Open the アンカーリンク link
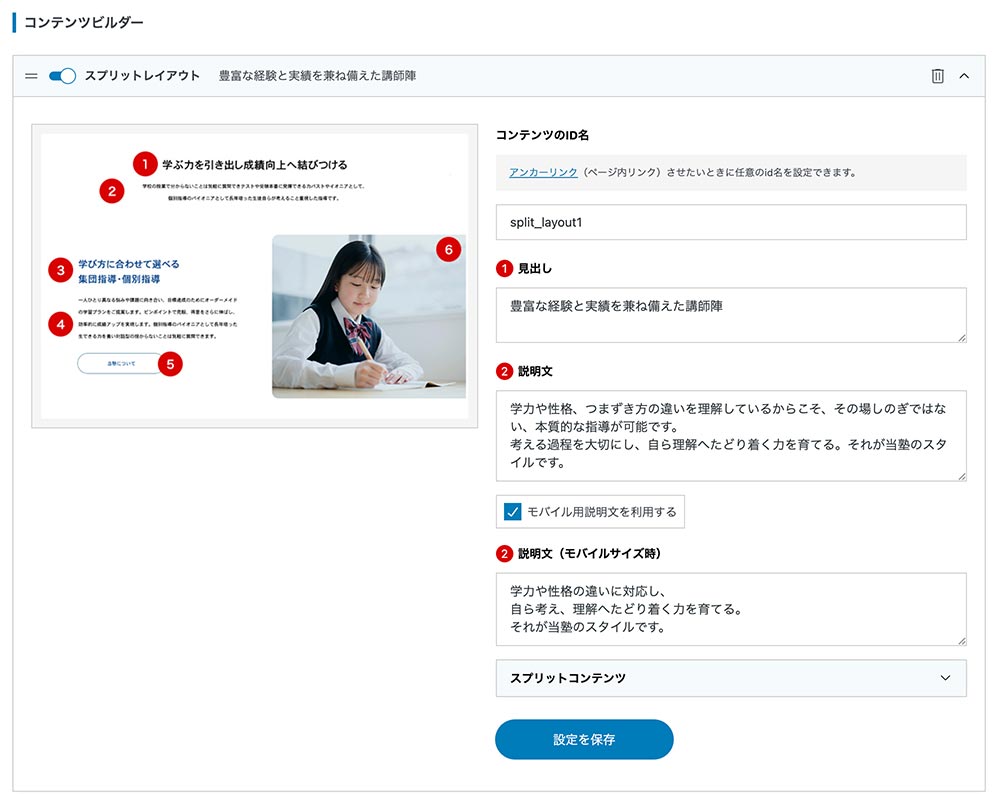 point(543,172)
